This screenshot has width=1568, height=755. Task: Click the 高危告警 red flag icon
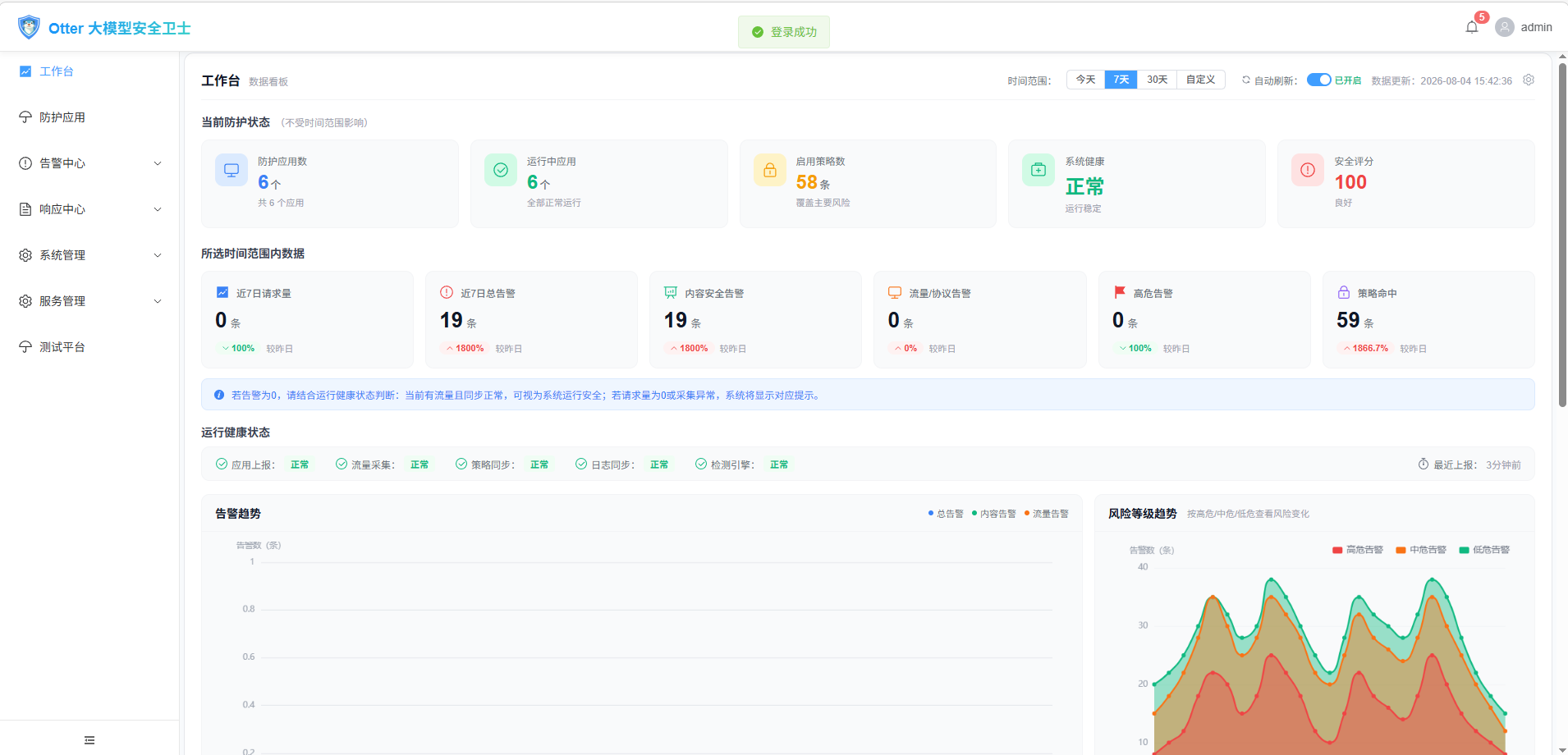1120,292
